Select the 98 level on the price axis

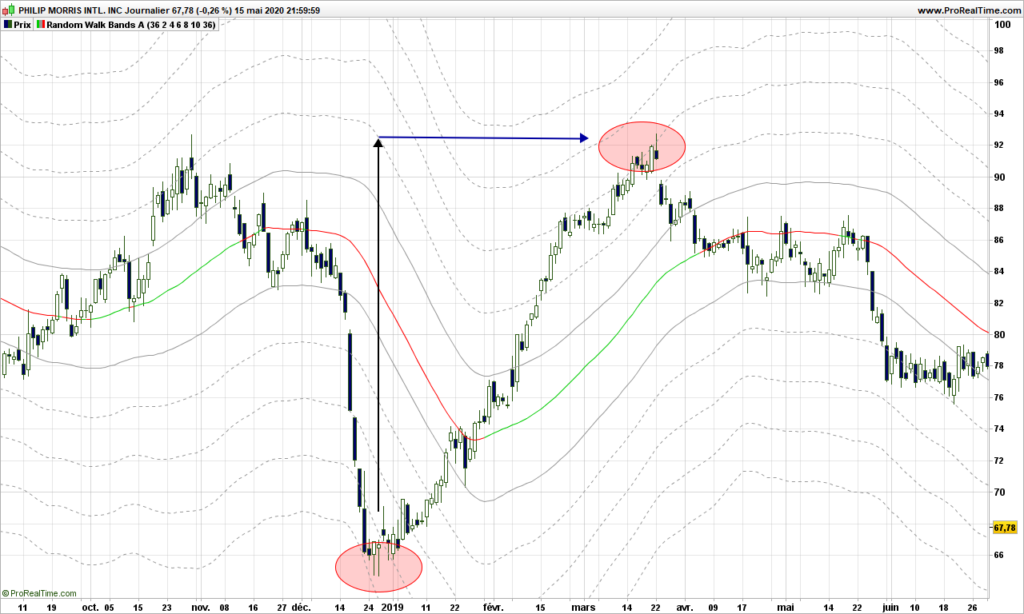point(999,51)
